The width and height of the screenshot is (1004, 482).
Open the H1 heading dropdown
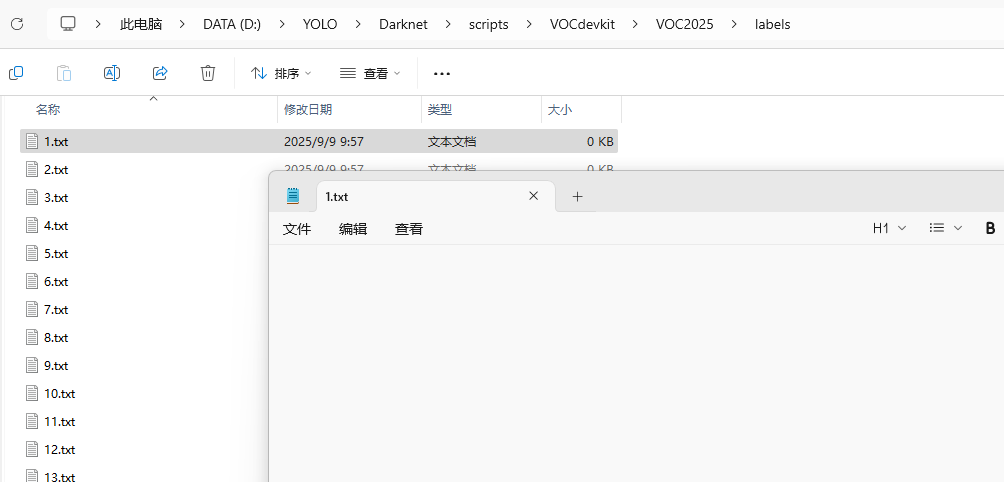889,228
